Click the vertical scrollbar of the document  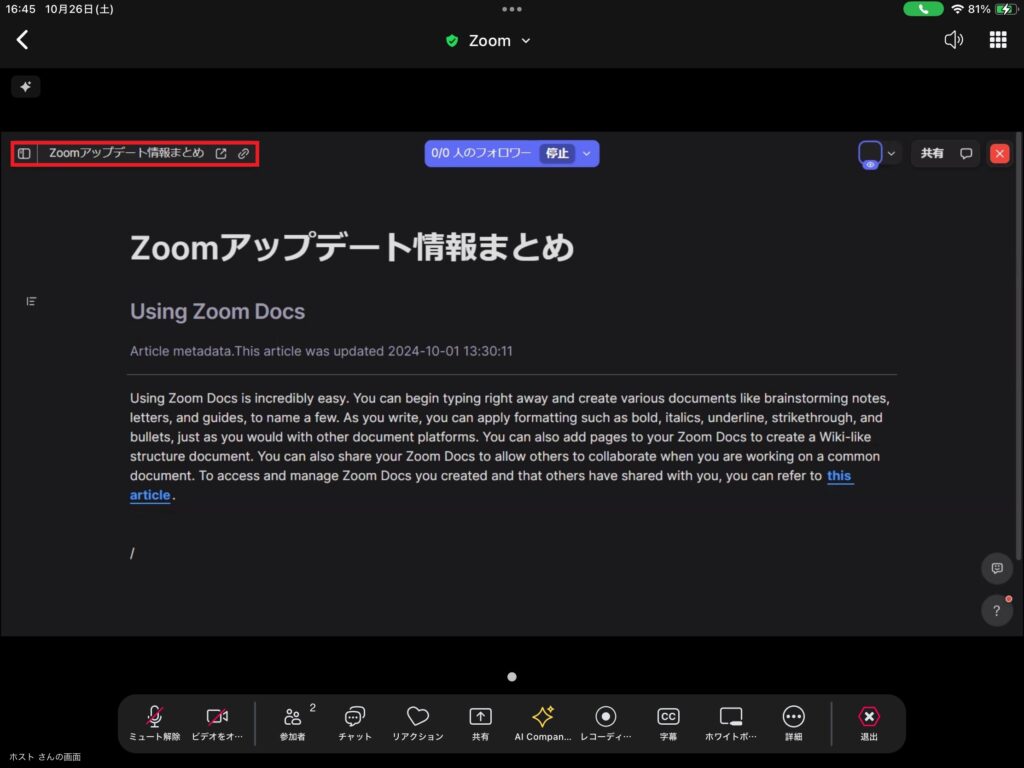pos(1019,350)
